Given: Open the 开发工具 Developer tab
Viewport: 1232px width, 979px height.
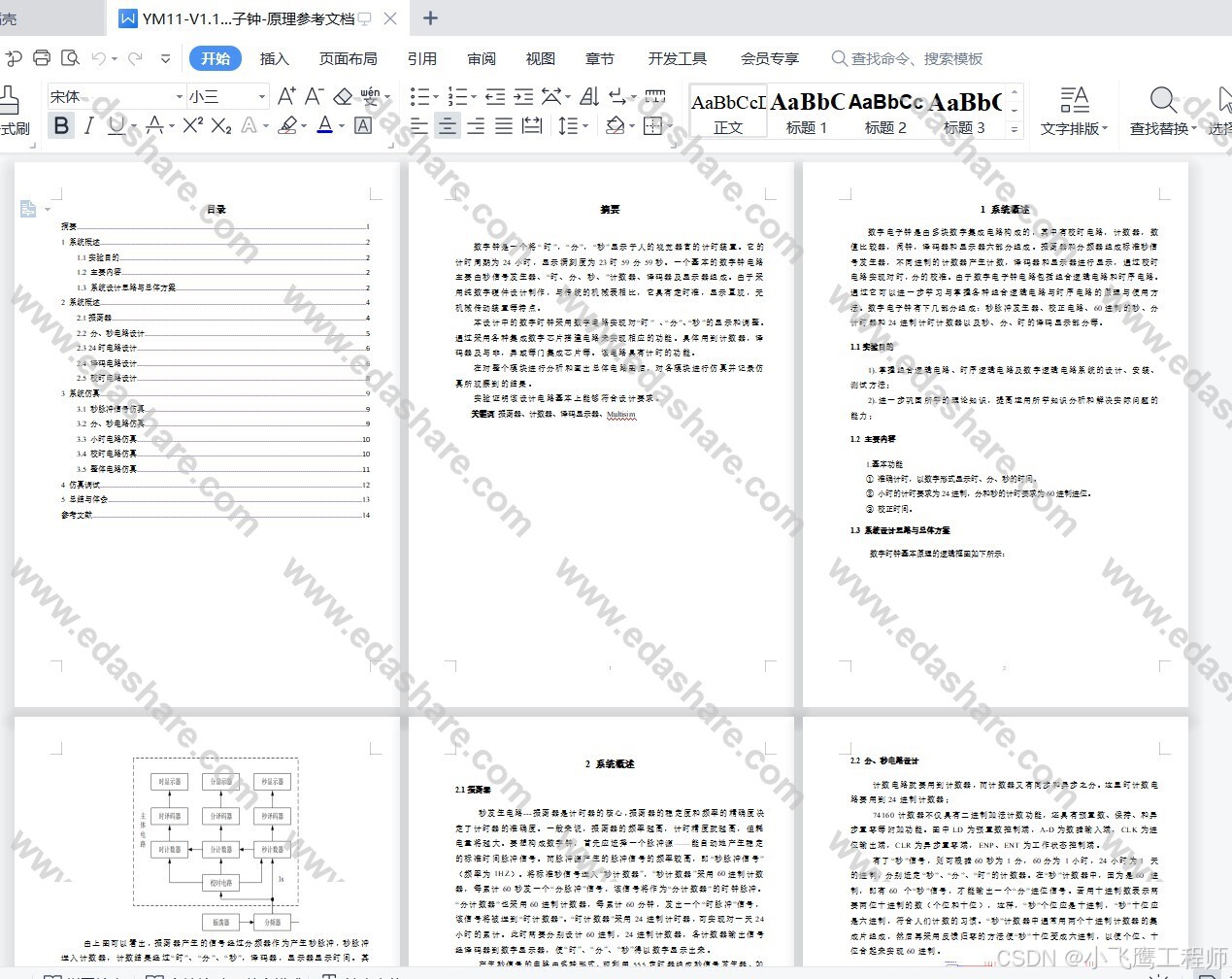Looking at the screenshot, I should (678, 58).
